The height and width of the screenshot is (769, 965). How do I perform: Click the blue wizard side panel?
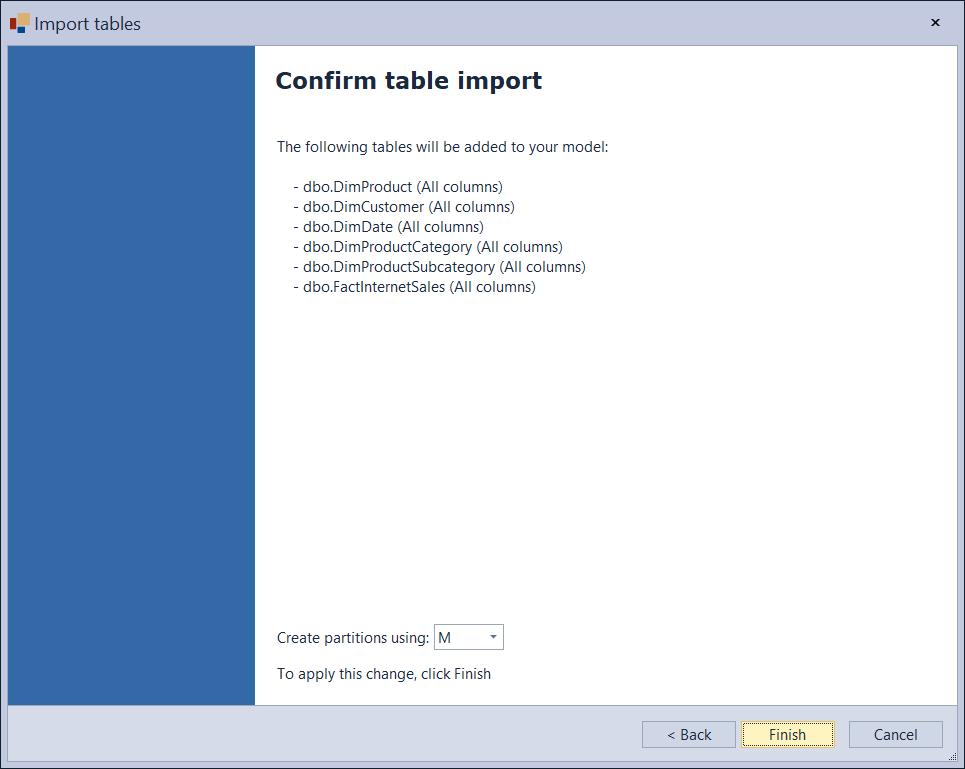(x=131, y=375)
